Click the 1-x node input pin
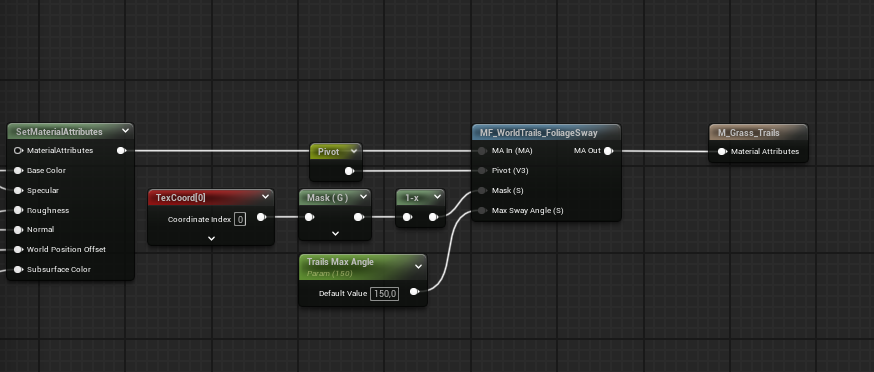 [407, 218]
